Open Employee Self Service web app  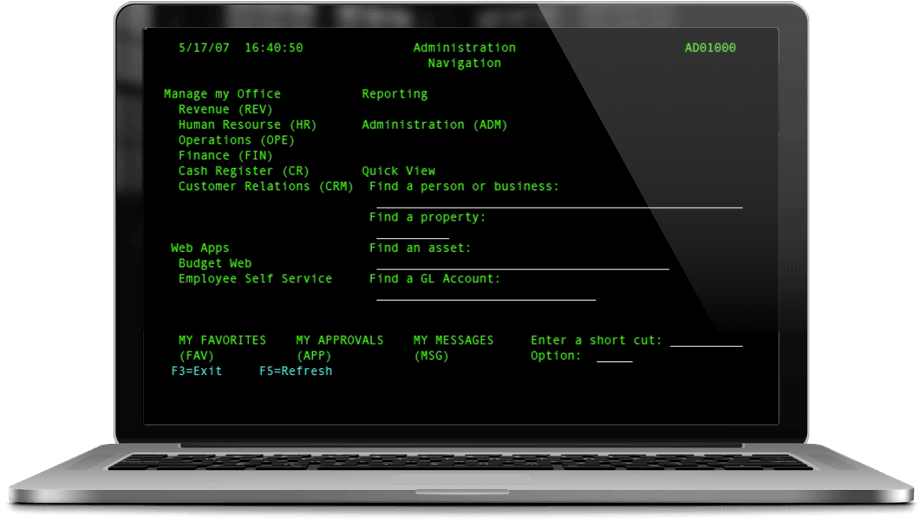pos(254,279)
